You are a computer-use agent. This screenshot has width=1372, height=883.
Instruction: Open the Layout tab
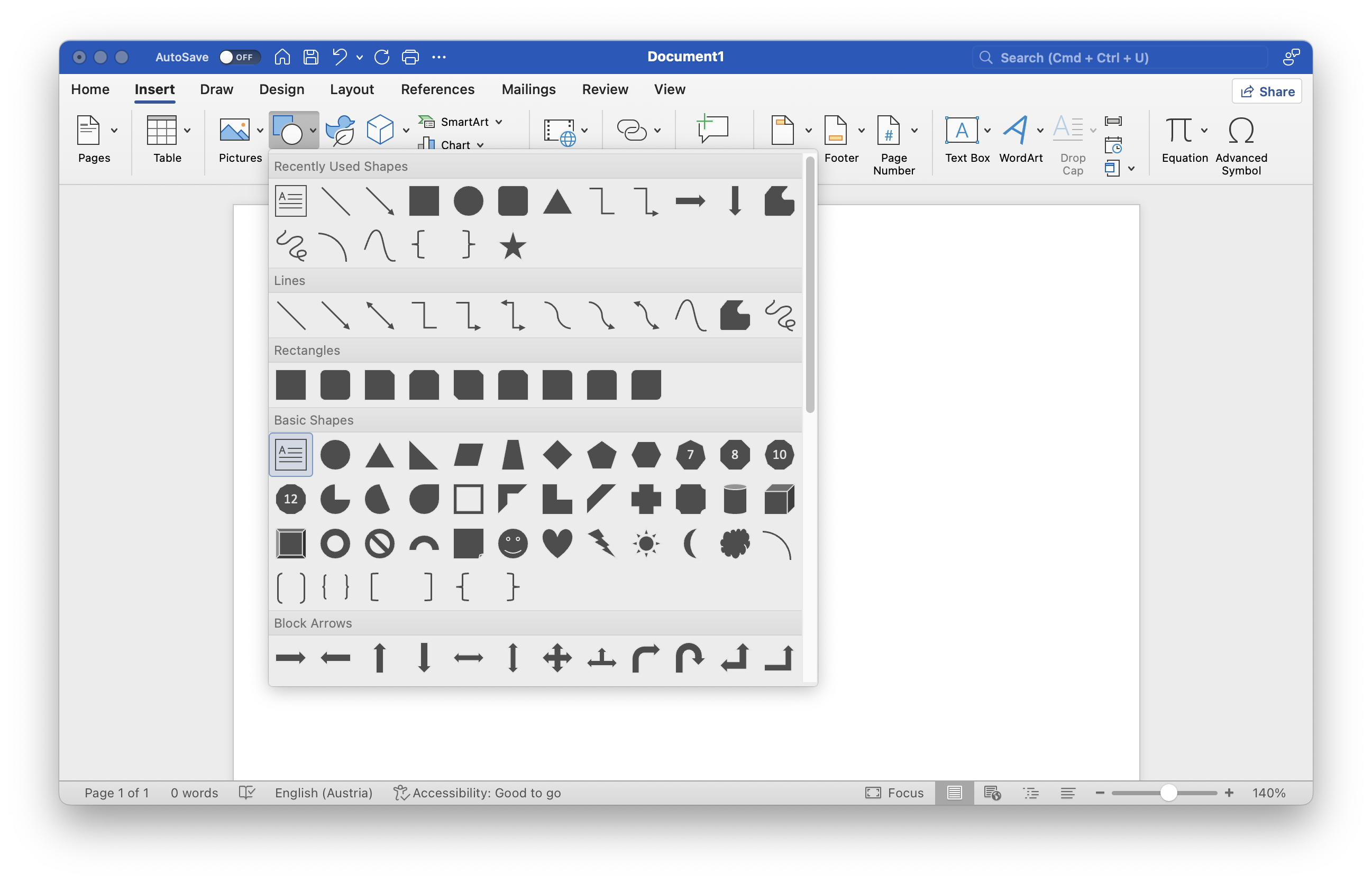point(352,89)
